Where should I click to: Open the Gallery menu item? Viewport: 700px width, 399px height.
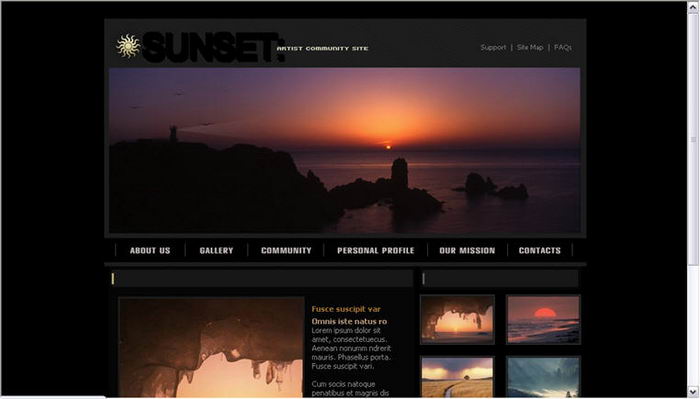click(x=217, y=250)
